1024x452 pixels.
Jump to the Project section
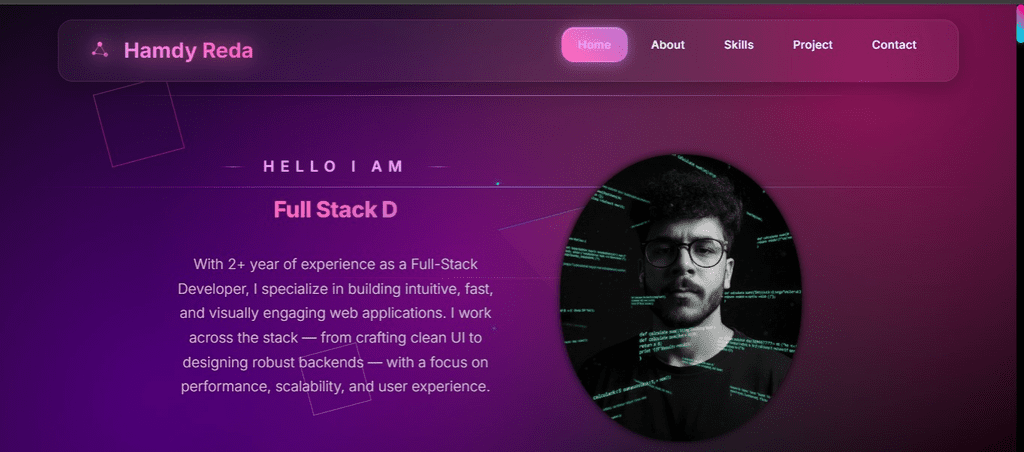point(812,45)
